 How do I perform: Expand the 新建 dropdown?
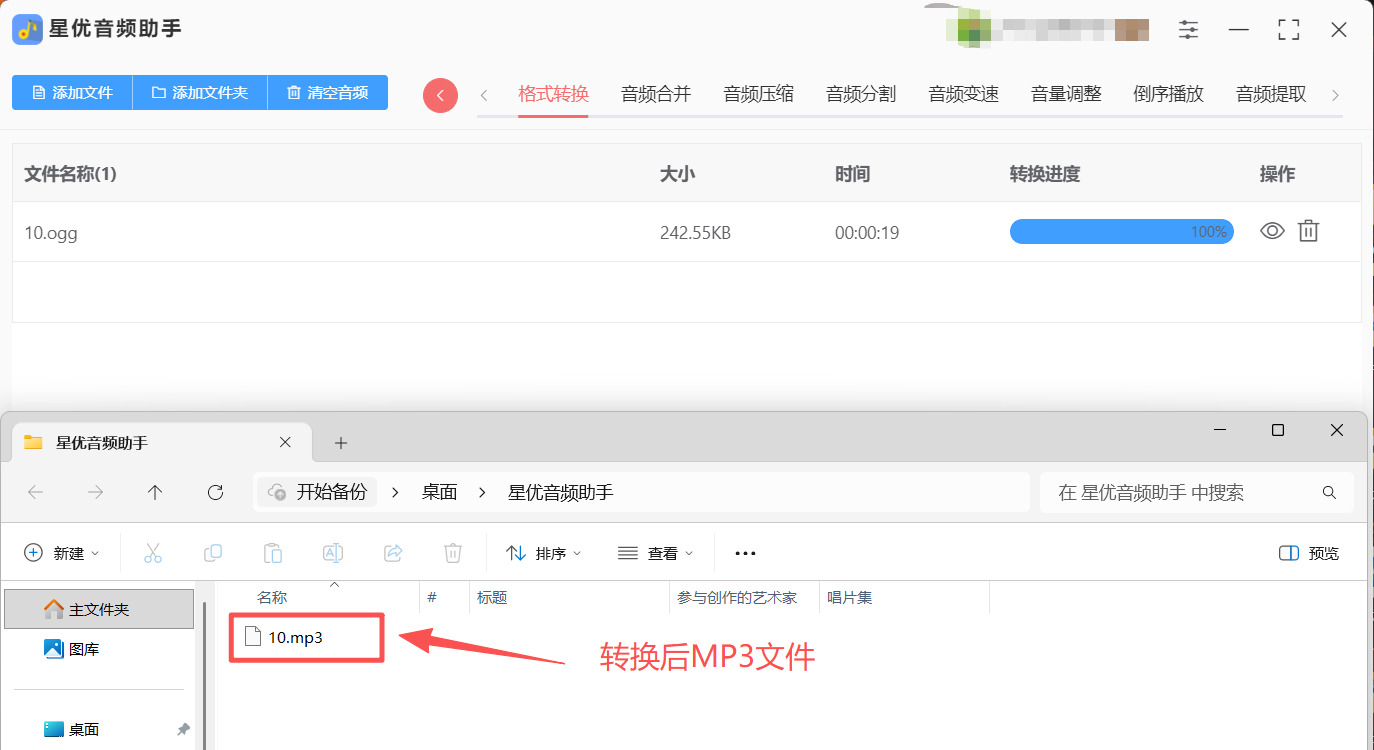click(62, 553)
